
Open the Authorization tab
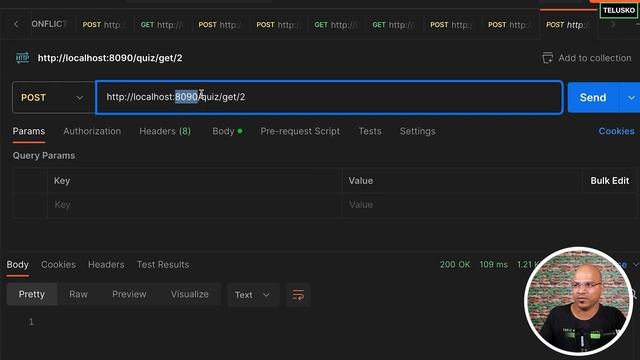92,131
